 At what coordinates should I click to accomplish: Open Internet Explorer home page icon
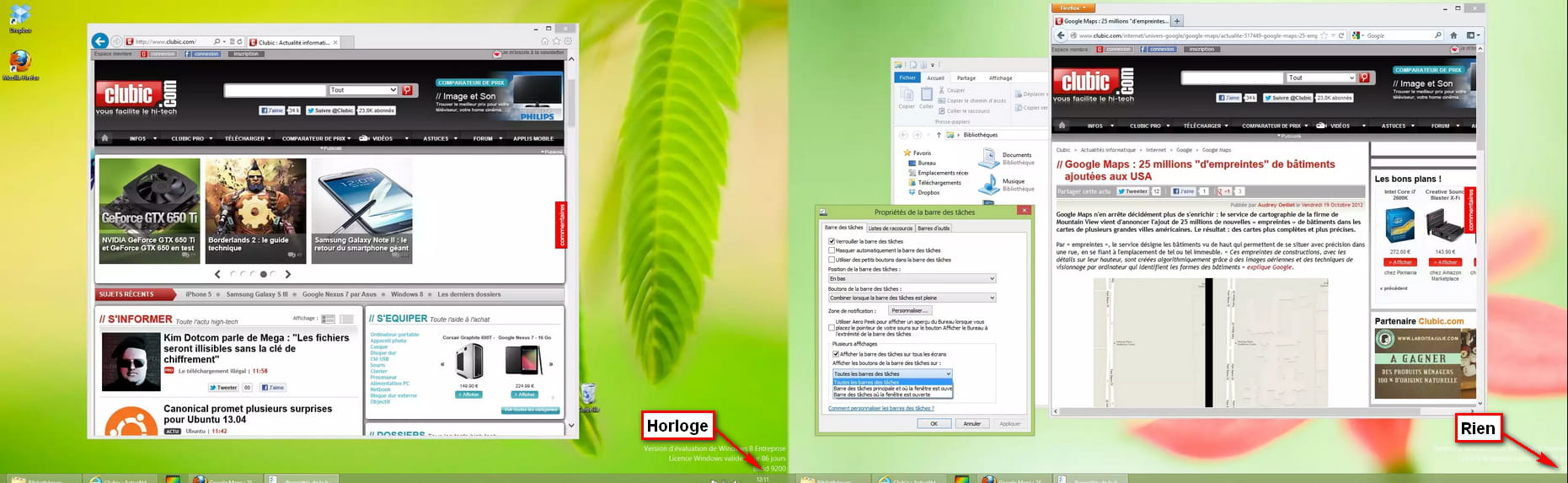(545, 40)
